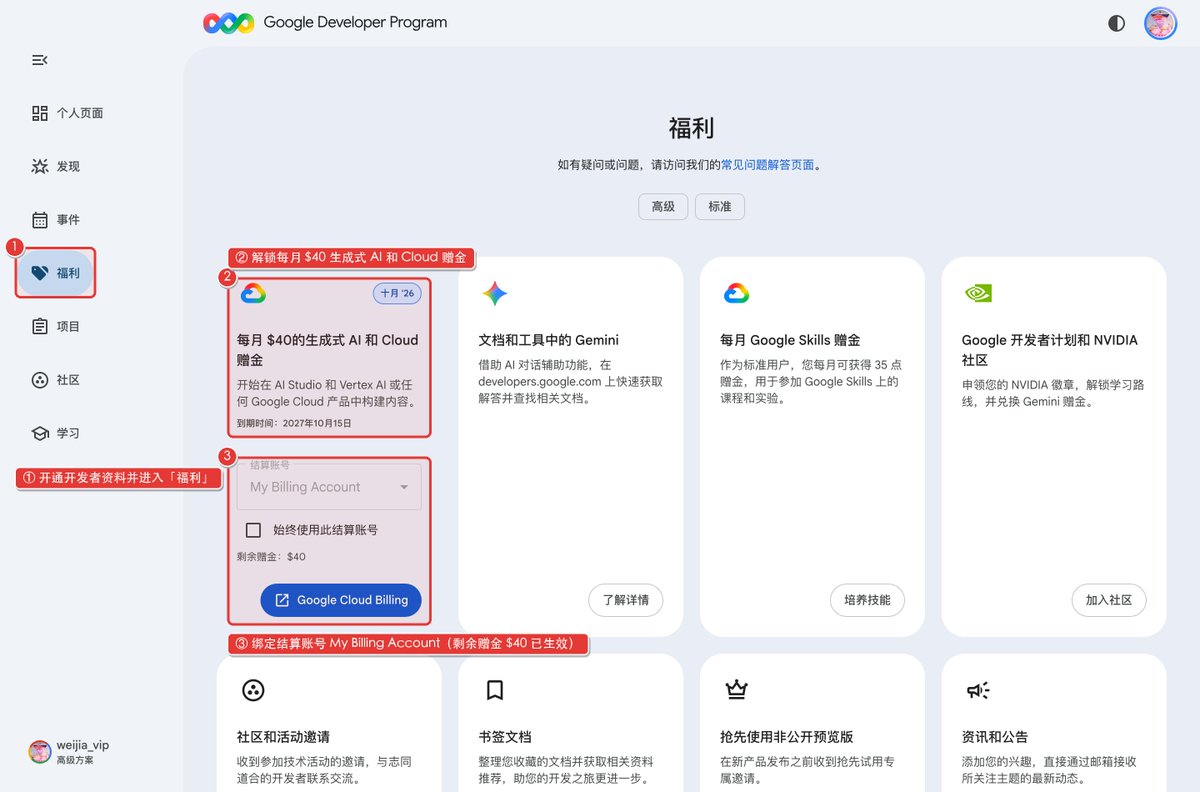Open the 常见问题解答页面 link

[x=768, y=165]
